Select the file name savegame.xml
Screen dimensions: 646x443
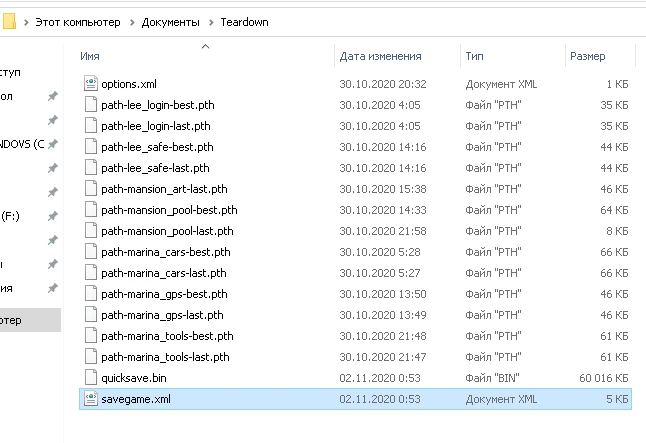tap(136, 399)
